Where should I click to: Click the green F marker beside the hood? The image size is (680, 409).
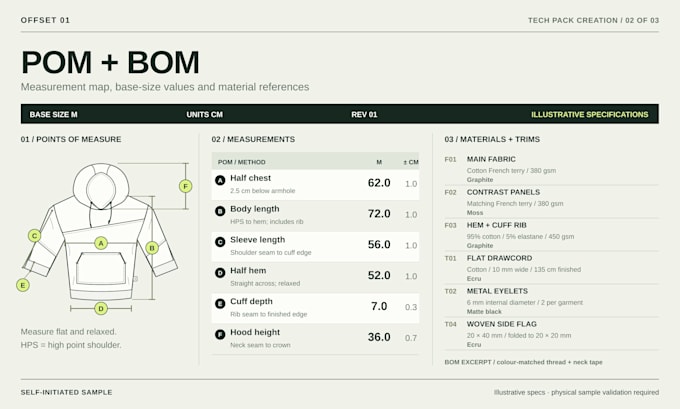(186, 186)
